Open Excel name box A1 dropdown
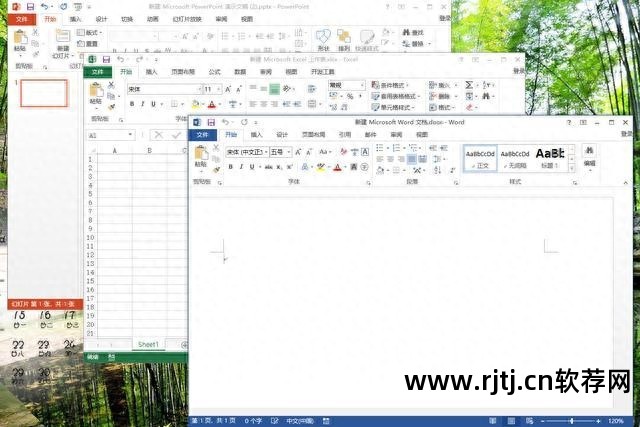 click(130, 135)
